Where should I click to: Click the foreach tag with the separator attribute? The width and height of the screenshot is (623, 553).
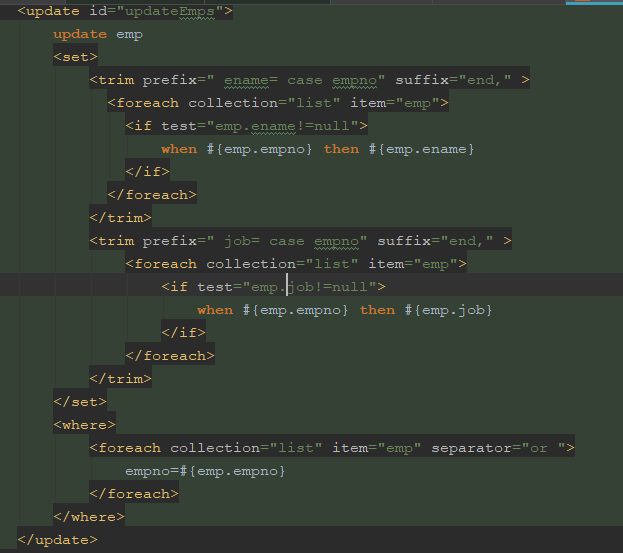tap(332, 448)
